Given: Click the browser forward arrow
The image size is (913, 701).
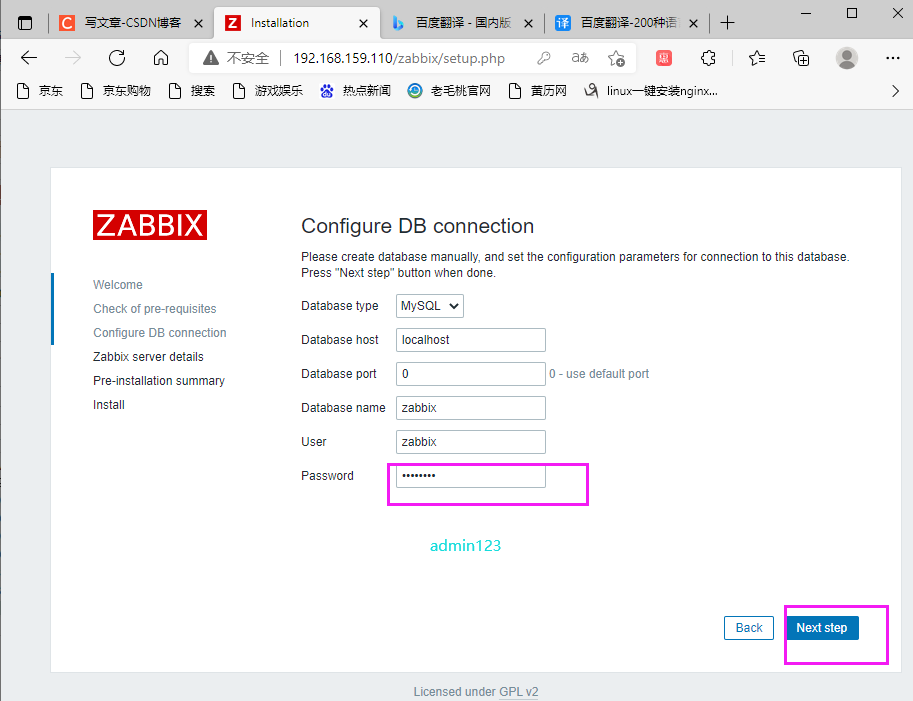Looking at the screenshot, I should pyautogui.click(x=73, y=58).
